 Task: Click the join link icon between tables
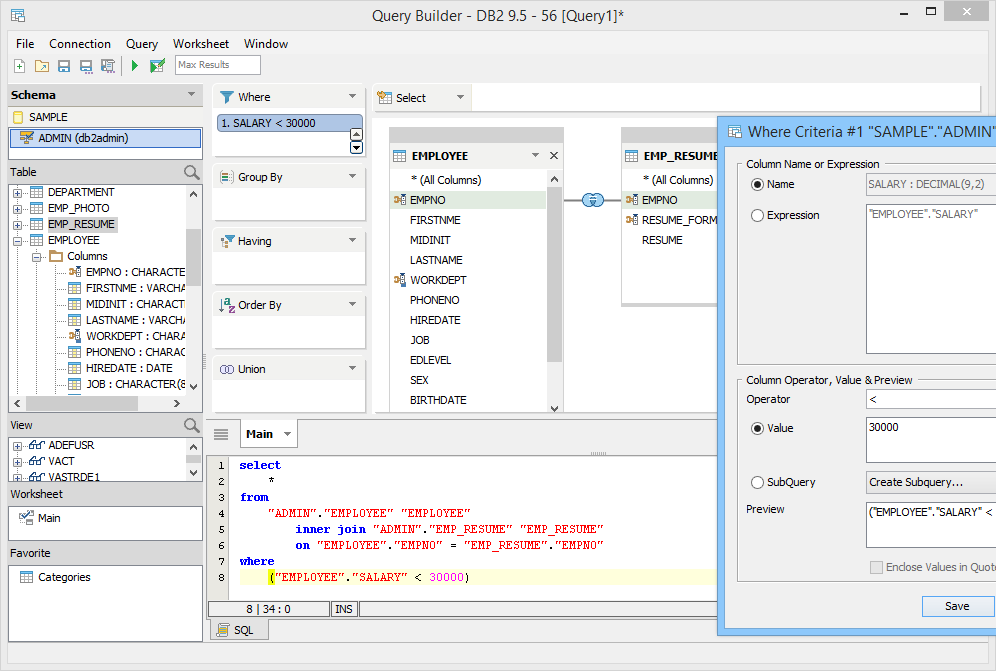point(593,200)
